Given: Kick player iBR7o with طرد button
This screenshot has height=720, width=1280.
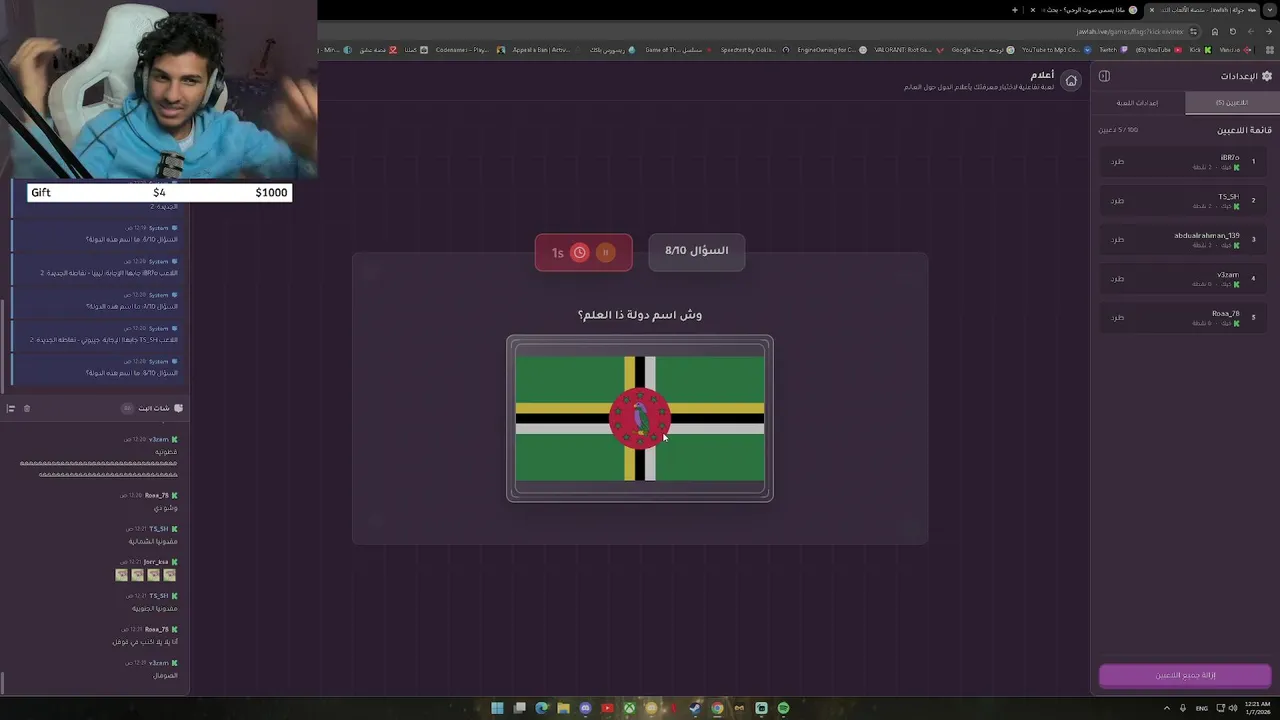Looking at the screenshot, I should pos(1117,162).
